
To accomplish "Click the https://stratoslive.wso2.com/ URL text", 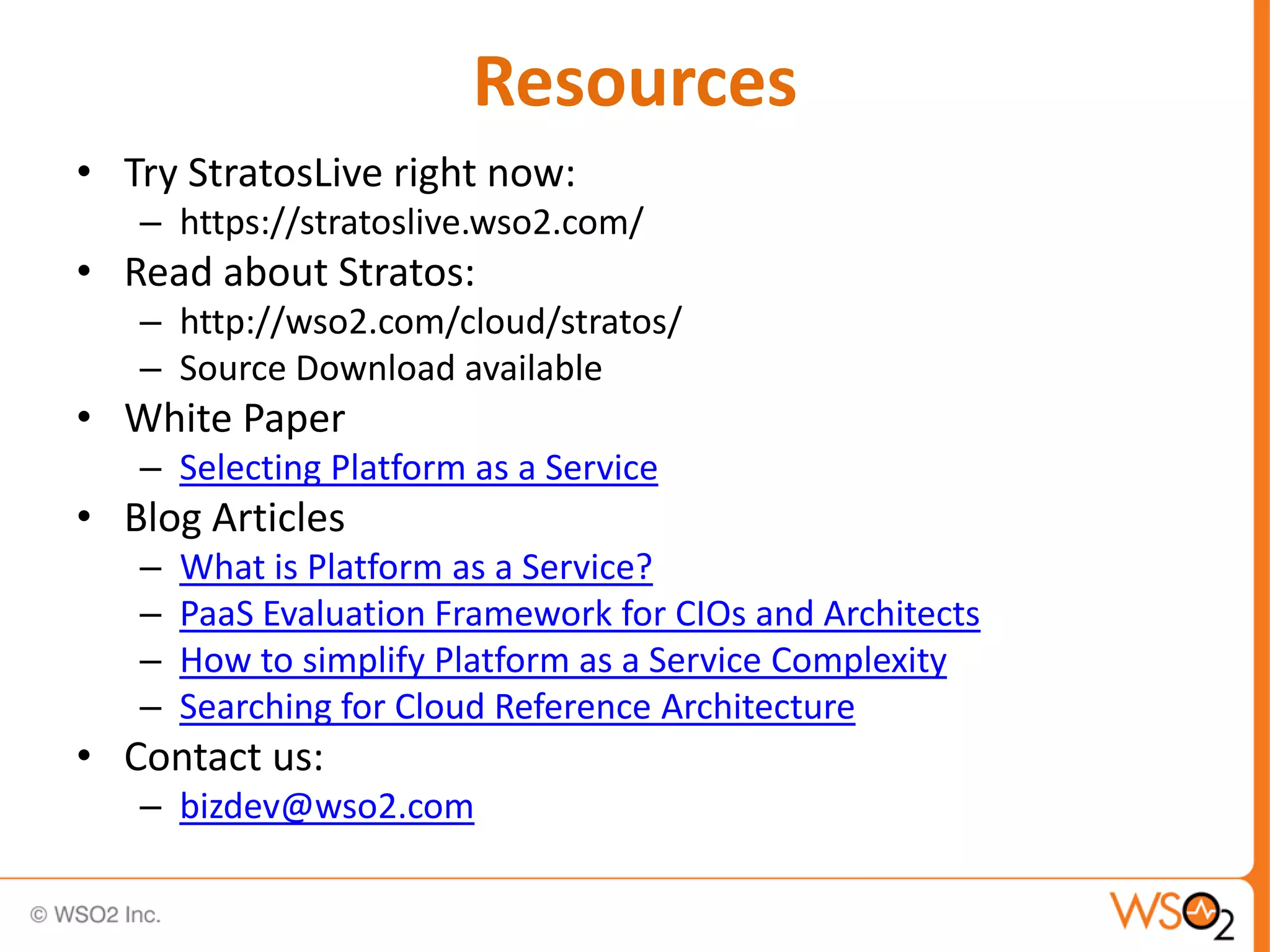I will 412,223.
